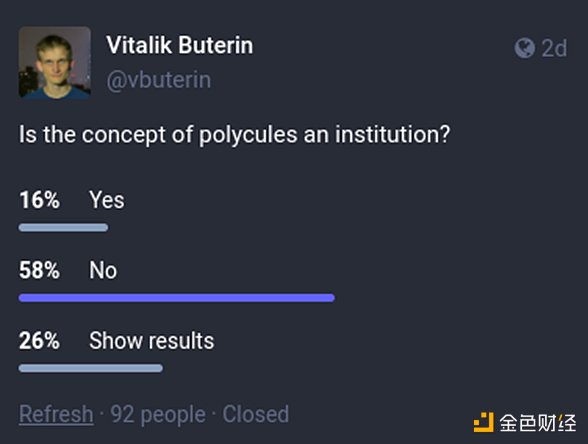Click the 16% percentage label

click(39, 200)
